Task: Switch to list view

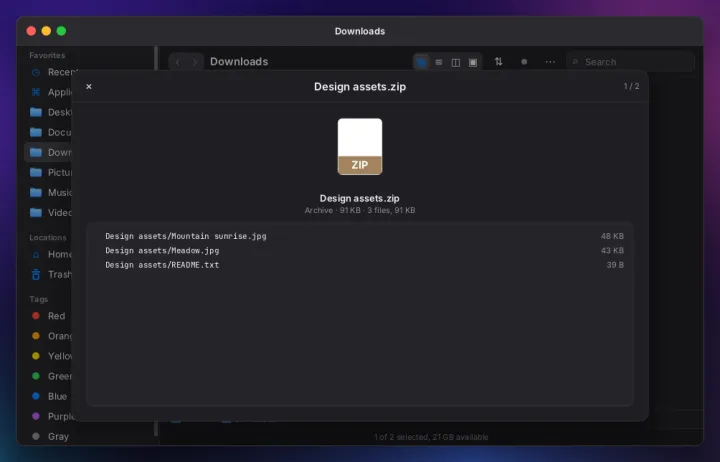Action: (x=439, y=62)
